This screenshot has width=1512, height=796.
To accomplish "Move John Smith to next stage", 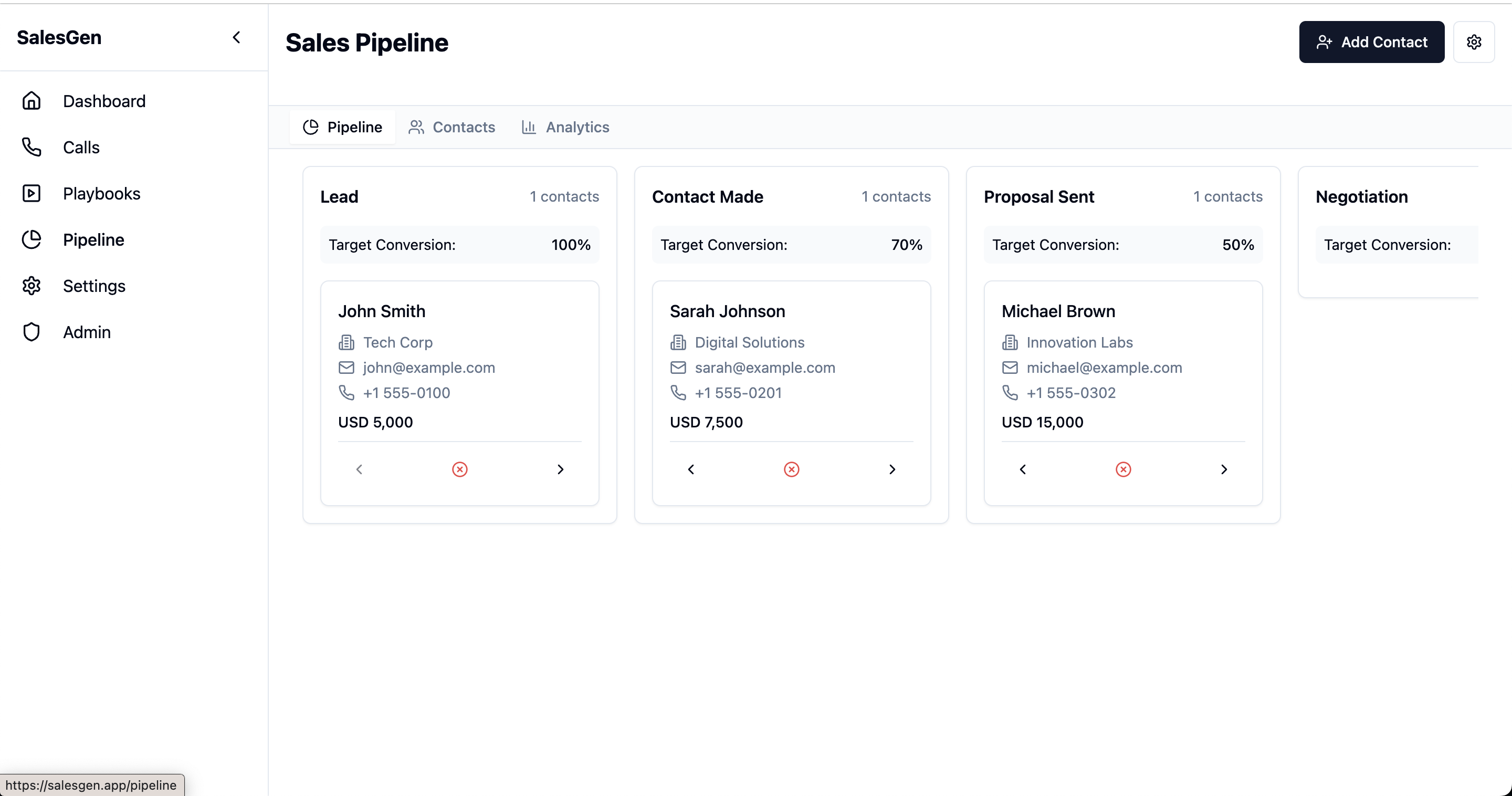I will pos(560,469).
